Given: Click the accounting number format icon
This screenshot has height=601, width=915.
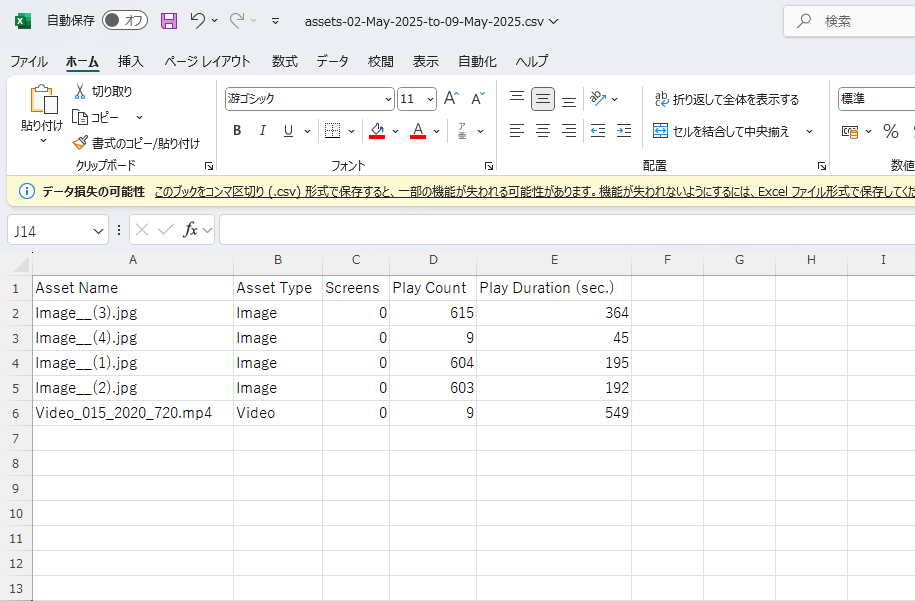Looking at the screenshot, I should pos(850,131).
